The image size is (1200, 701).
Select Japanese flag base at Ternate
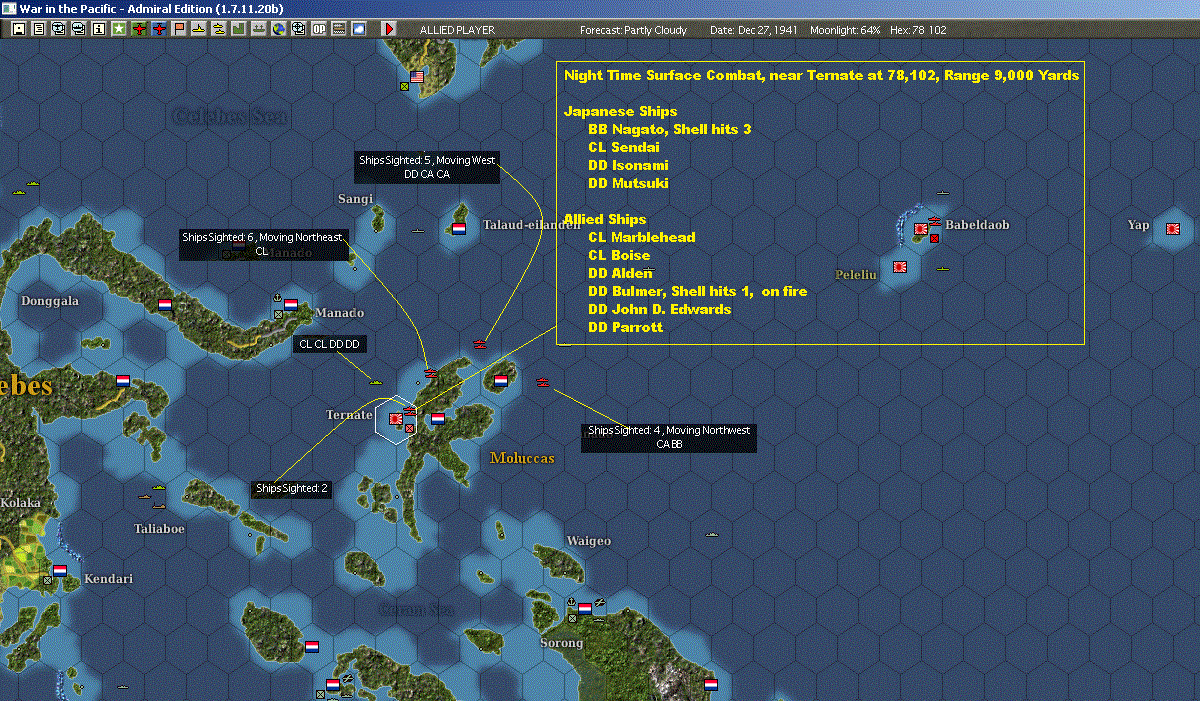coord(396,419)
